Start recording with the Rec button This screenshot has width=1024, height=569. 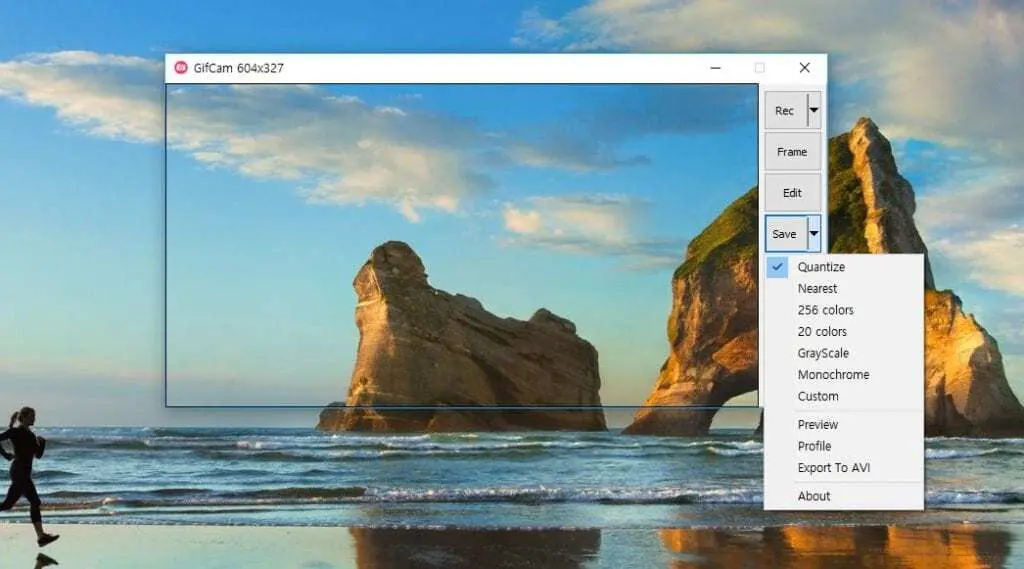[x=786, y=110]
